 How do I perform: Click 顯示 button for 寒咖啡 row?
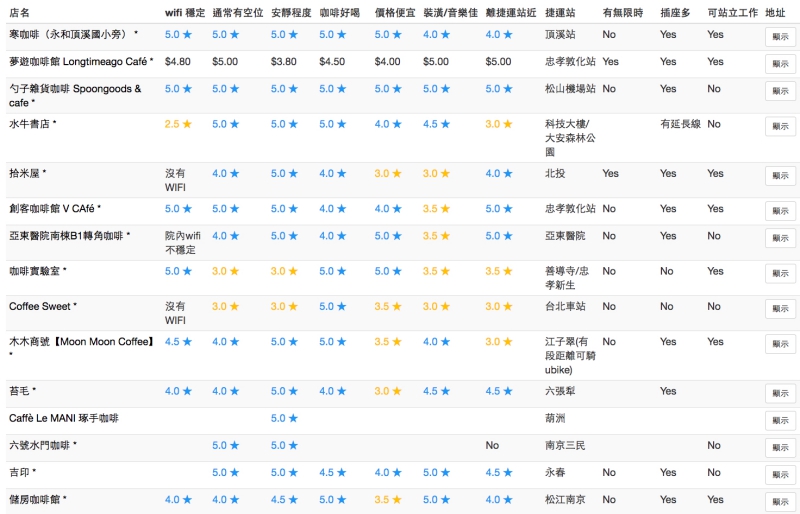tap(780, 37)
